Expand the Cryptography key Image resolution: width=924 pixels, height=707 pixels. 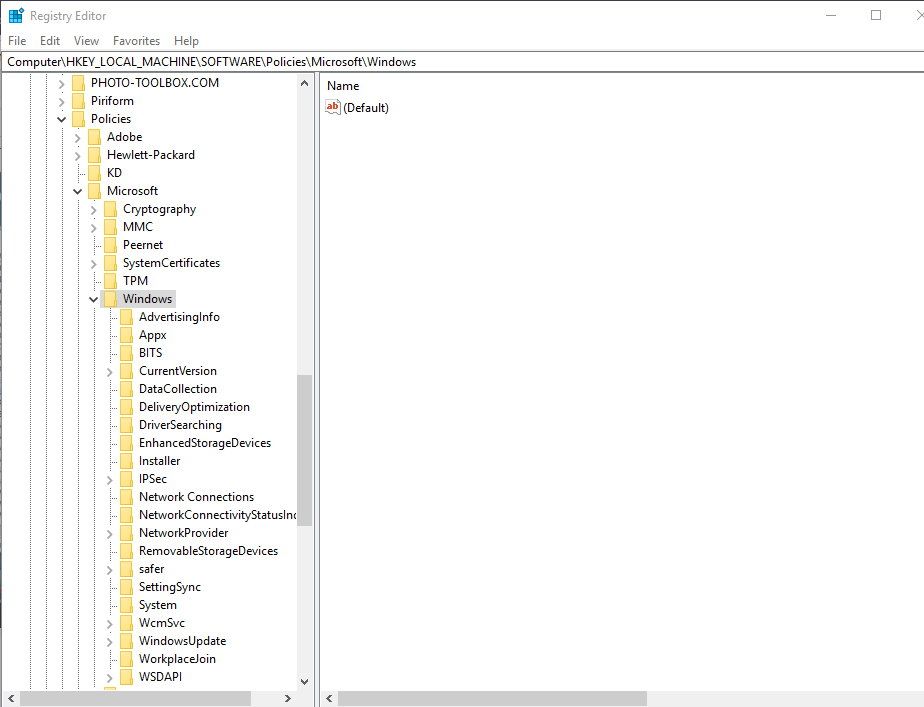pos(93,210)
